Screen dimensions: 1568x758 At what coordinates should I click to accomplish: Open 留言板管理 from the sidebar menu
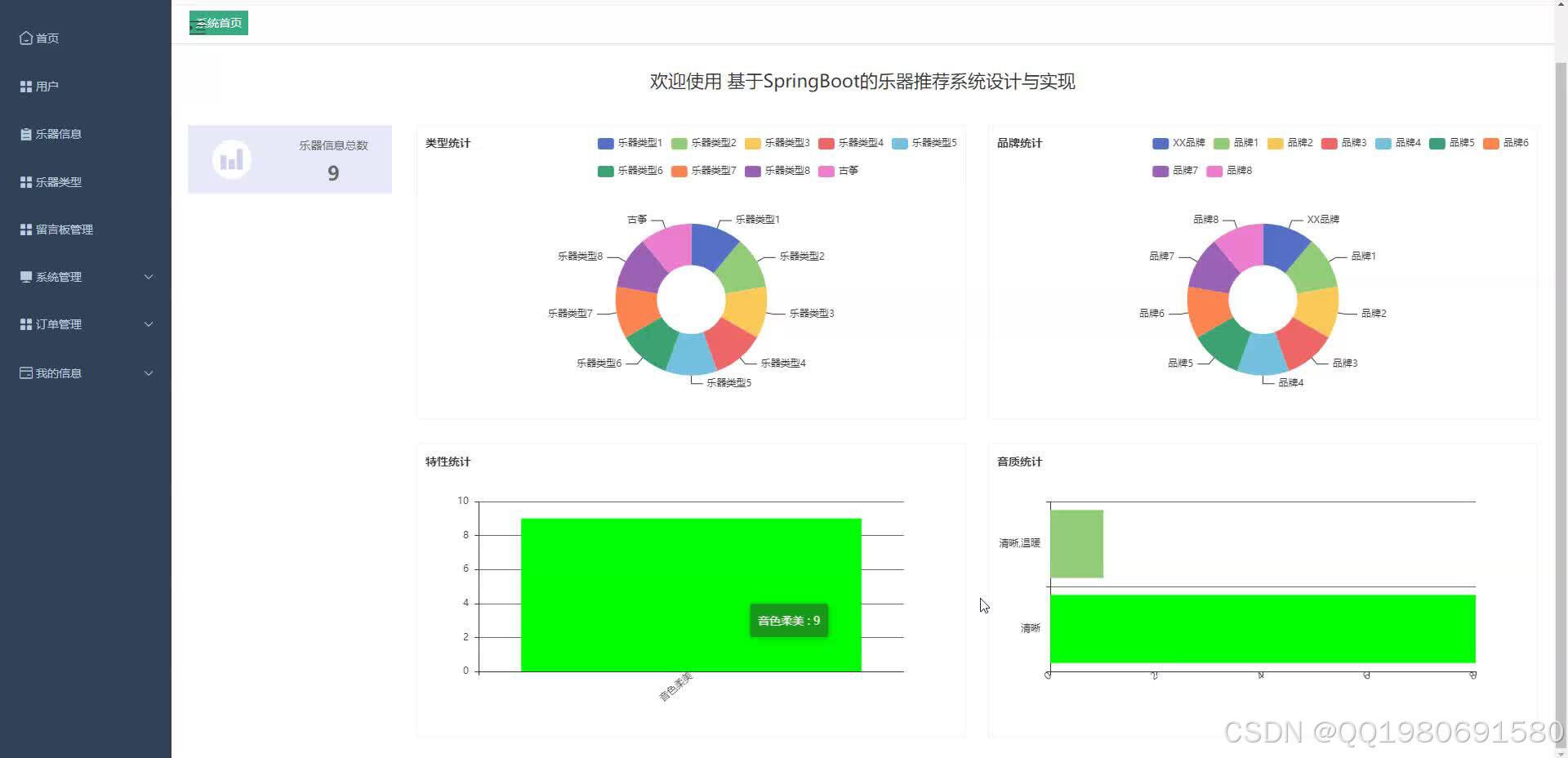tap(65, 230)
